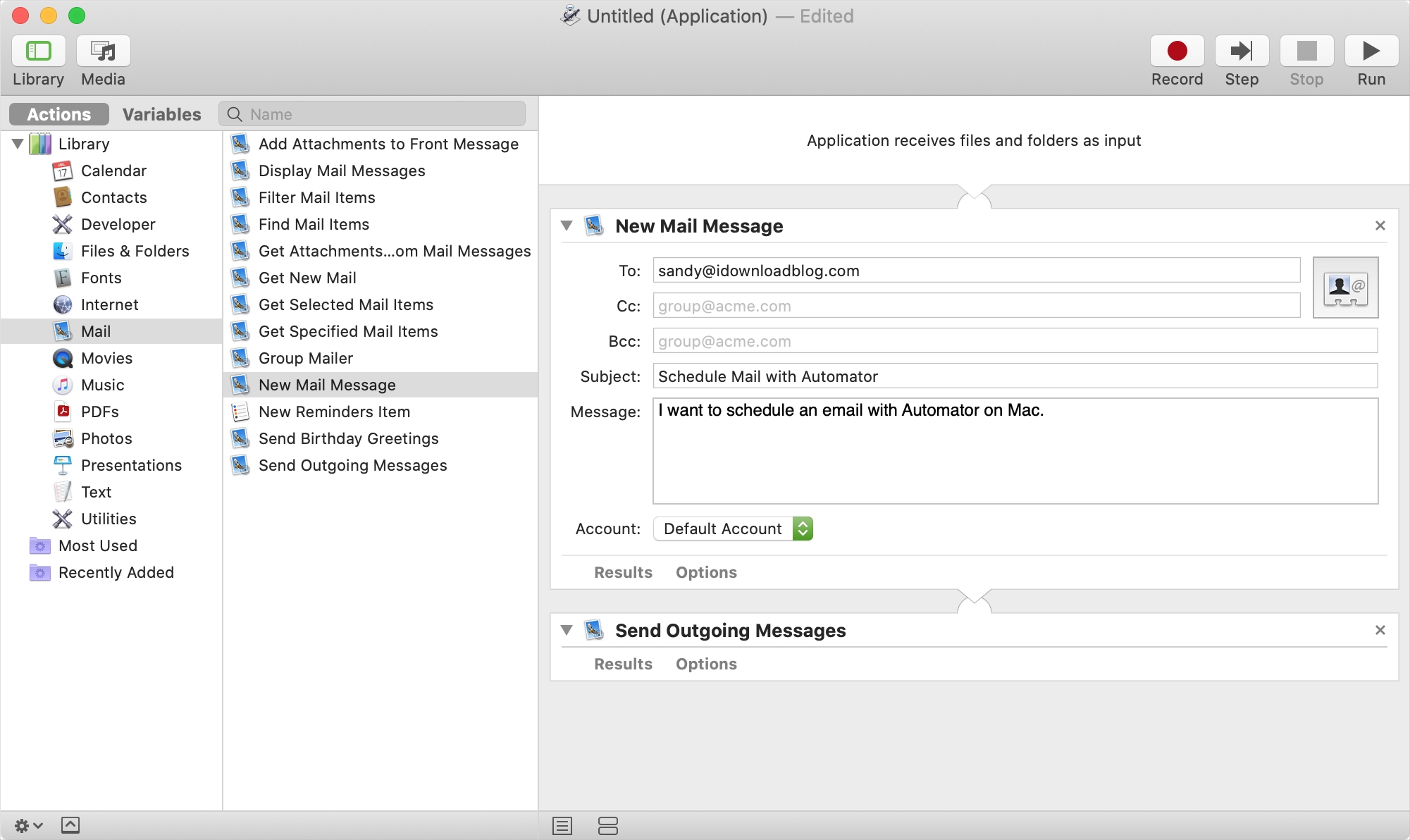Switch to the Actions tab
The width and height of the screenshot is (1410, 840).
pyautogui.click(x=59, y=114)
